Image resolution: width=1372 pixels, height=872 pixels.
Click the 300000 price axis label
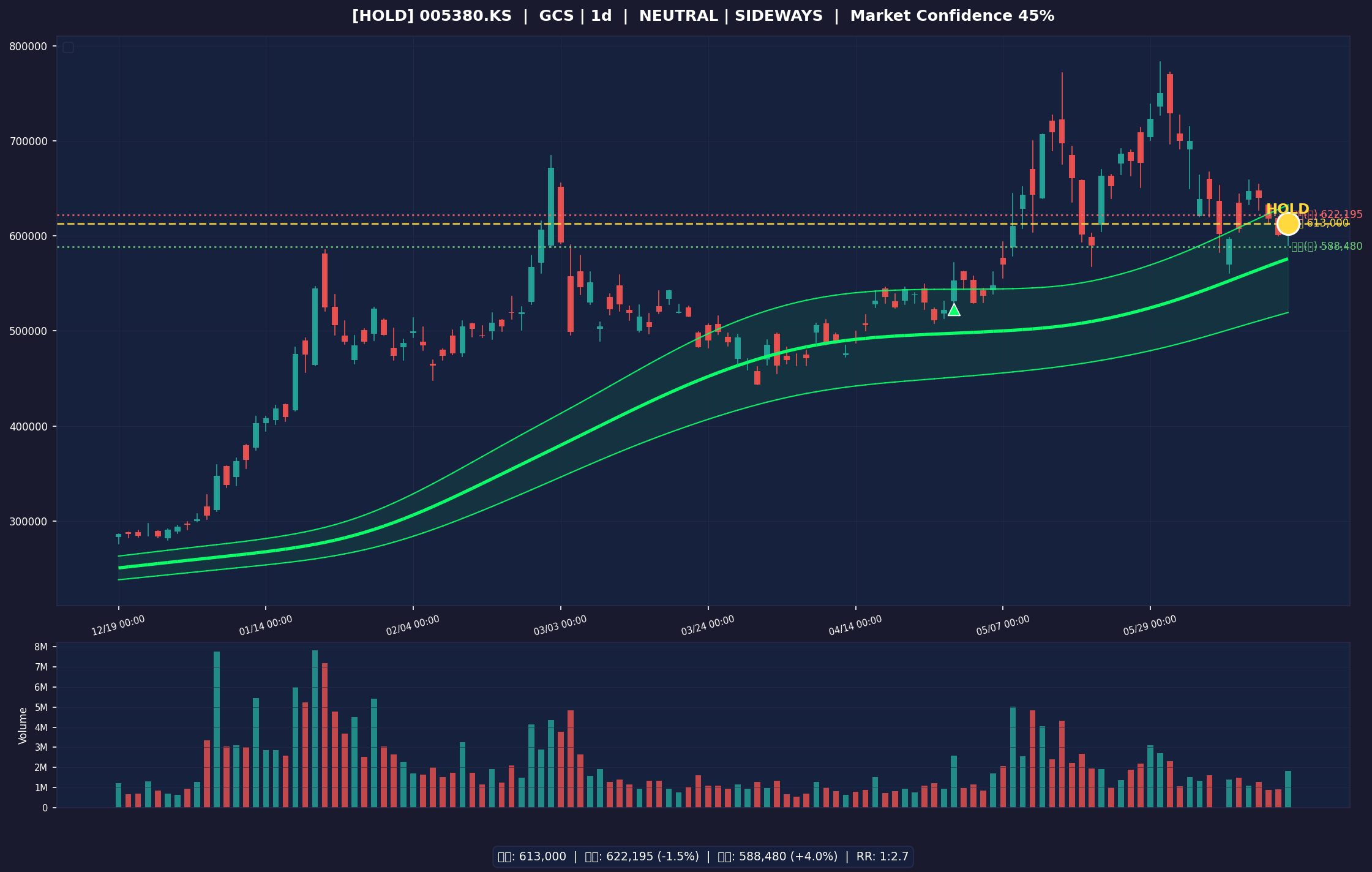coord(28,522)
